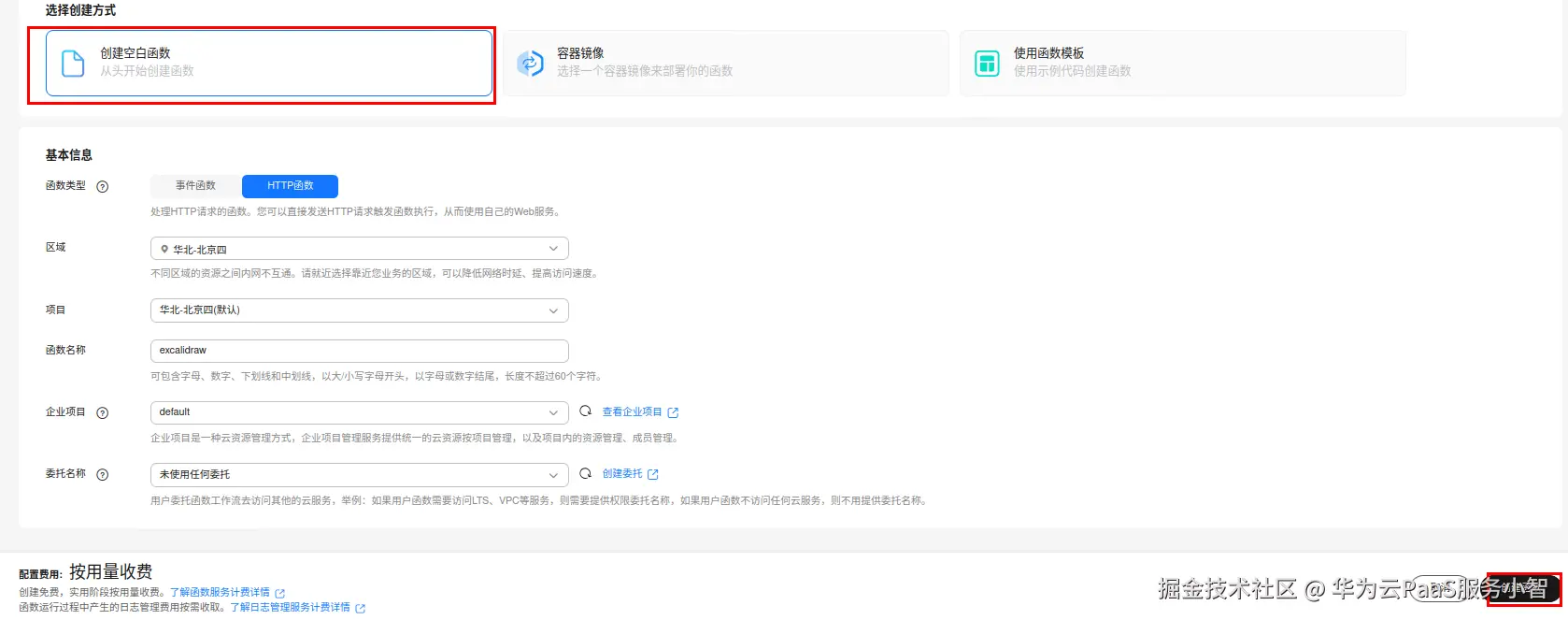Viewport: 1568px width, 620px height.
Task: Click the 选择一个容器镜像来部署你的函数 description
Action: (x=645, y=71)
